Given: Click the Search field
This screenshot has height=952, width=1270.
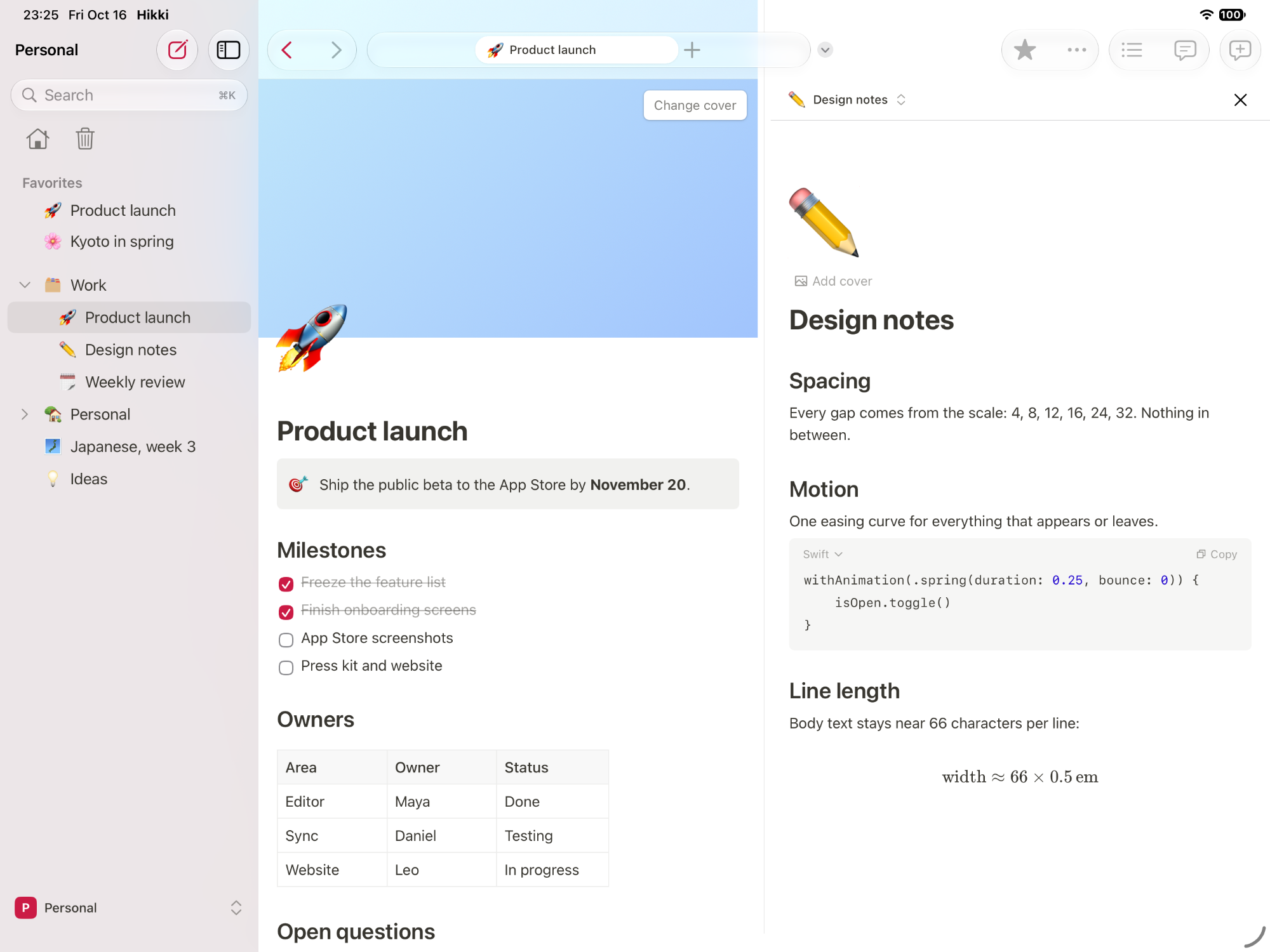Looking at the screenshot, I should pyautogui.click(x=129, y=95).
